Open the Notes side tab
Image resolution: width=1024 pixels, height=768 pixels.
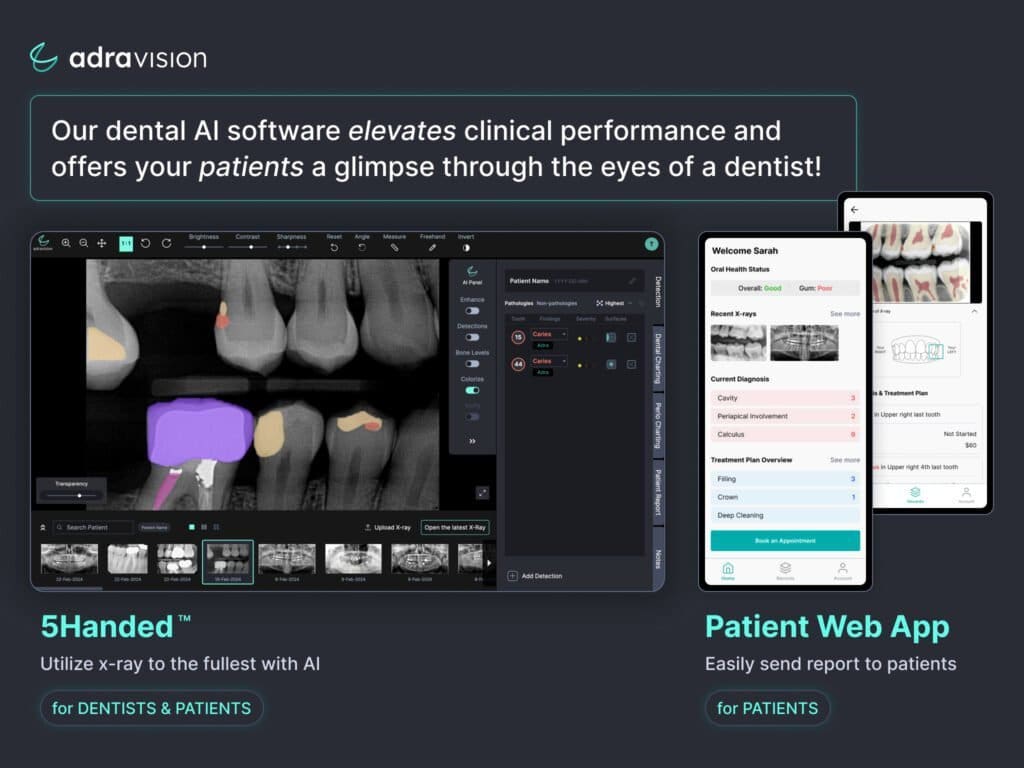[x=658, y=559]
